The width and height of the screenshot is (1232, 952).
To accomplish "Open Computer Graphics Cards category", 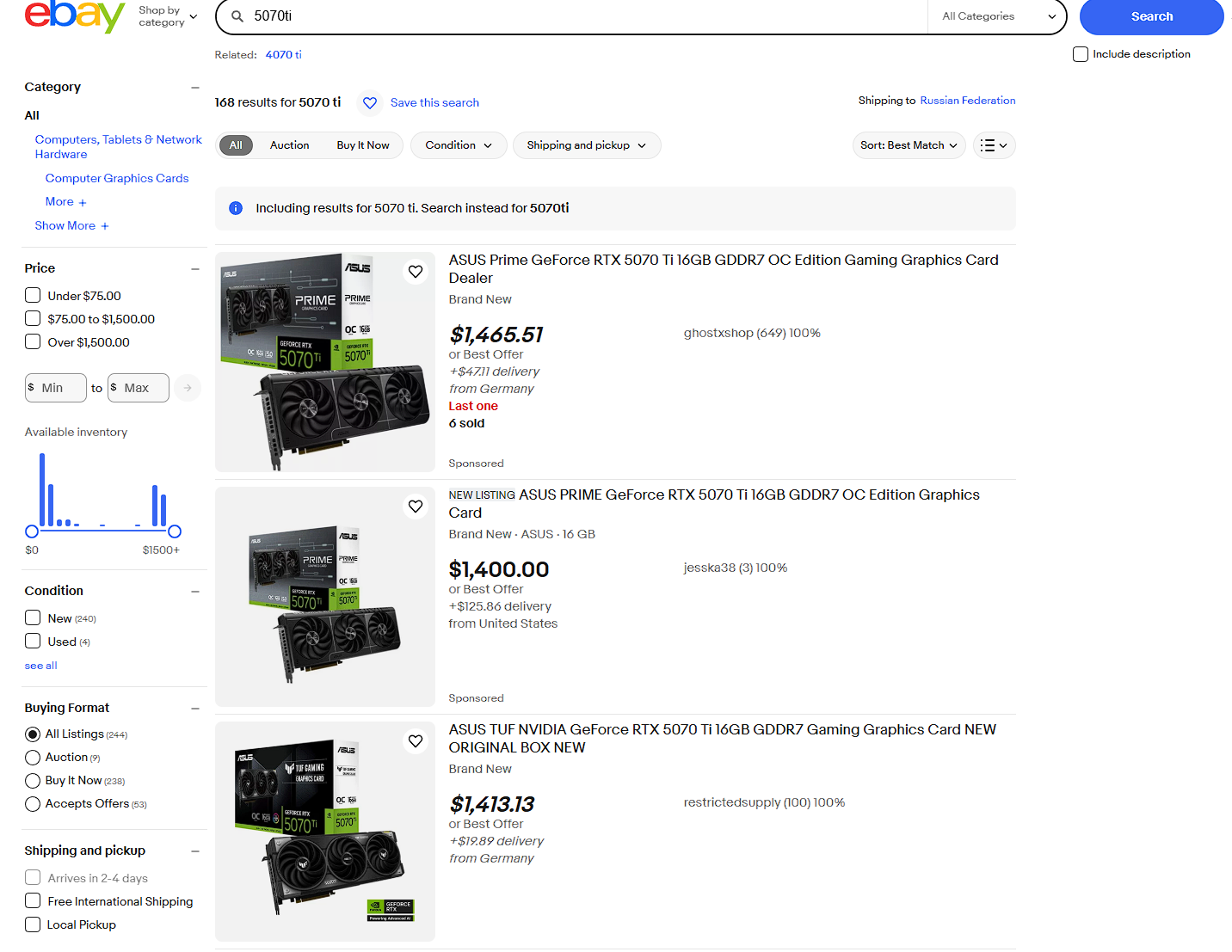I will 117,179.
